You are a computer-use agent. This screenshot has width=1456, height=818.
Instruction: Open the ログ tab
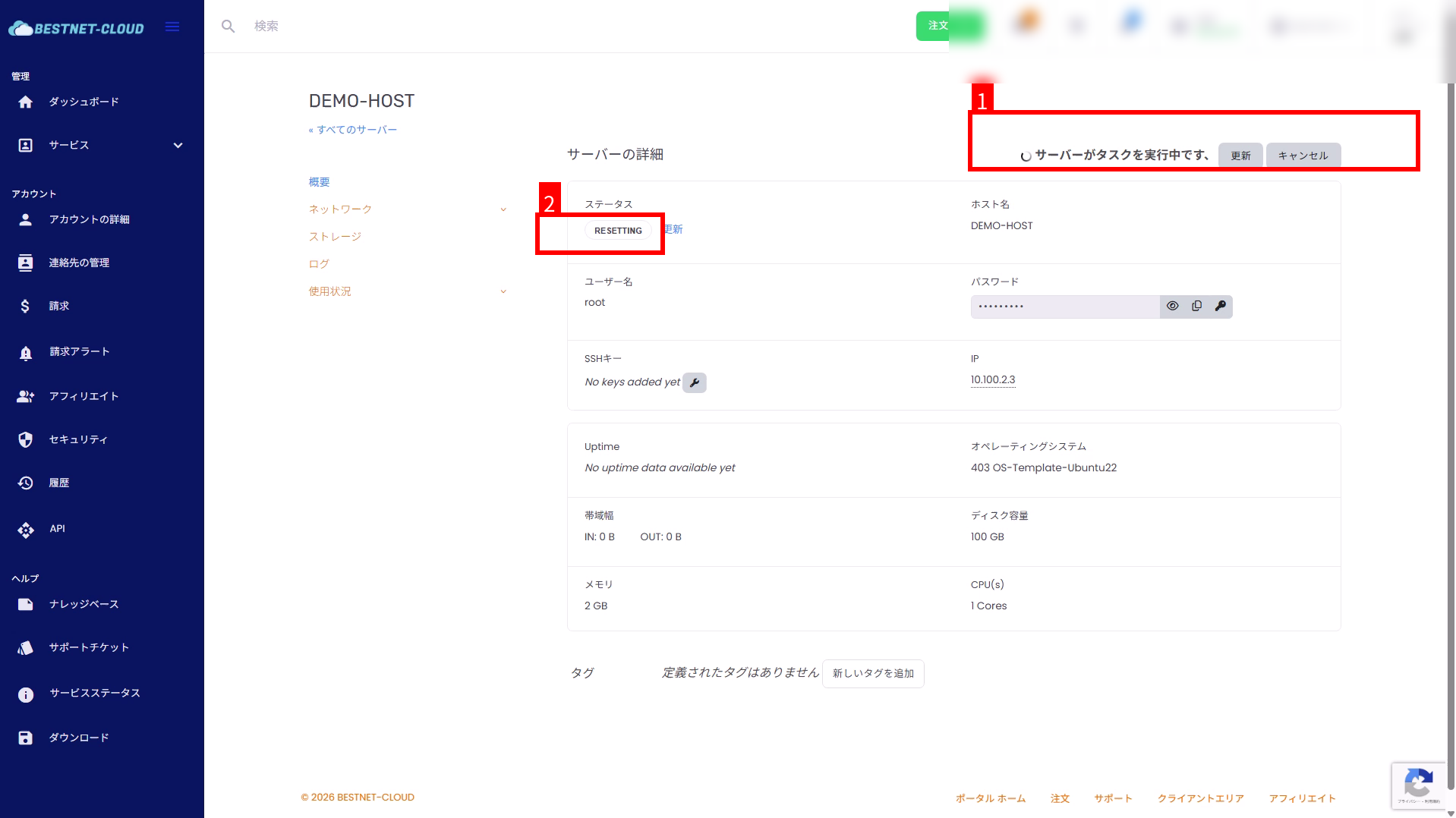click(x=319, y=264)
